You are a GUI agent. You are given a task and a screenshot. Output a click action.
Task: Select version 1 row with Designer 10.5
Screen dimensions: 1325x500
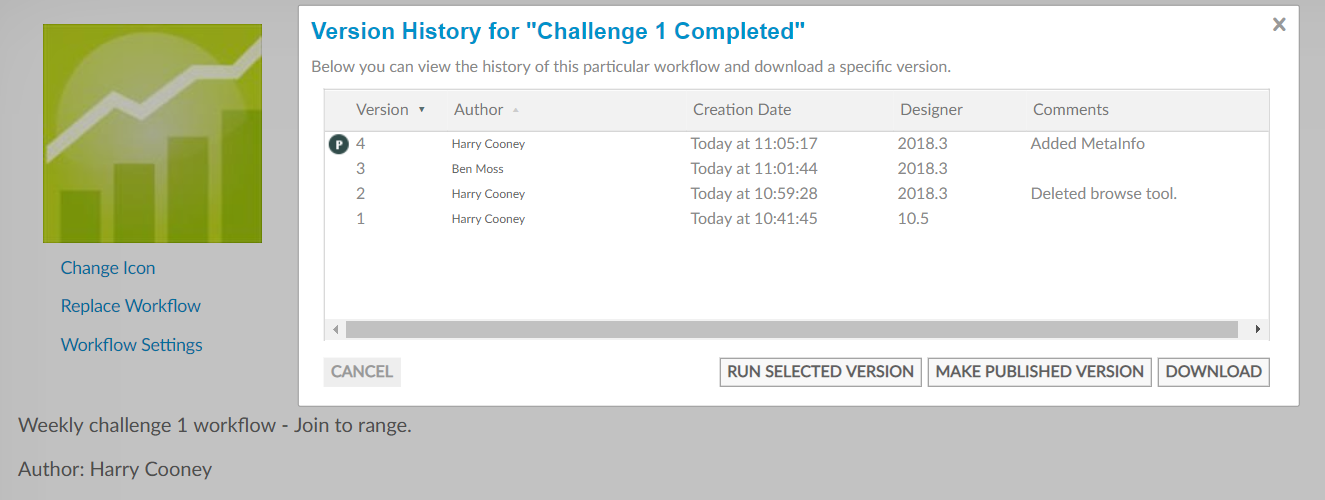[796, 219]
